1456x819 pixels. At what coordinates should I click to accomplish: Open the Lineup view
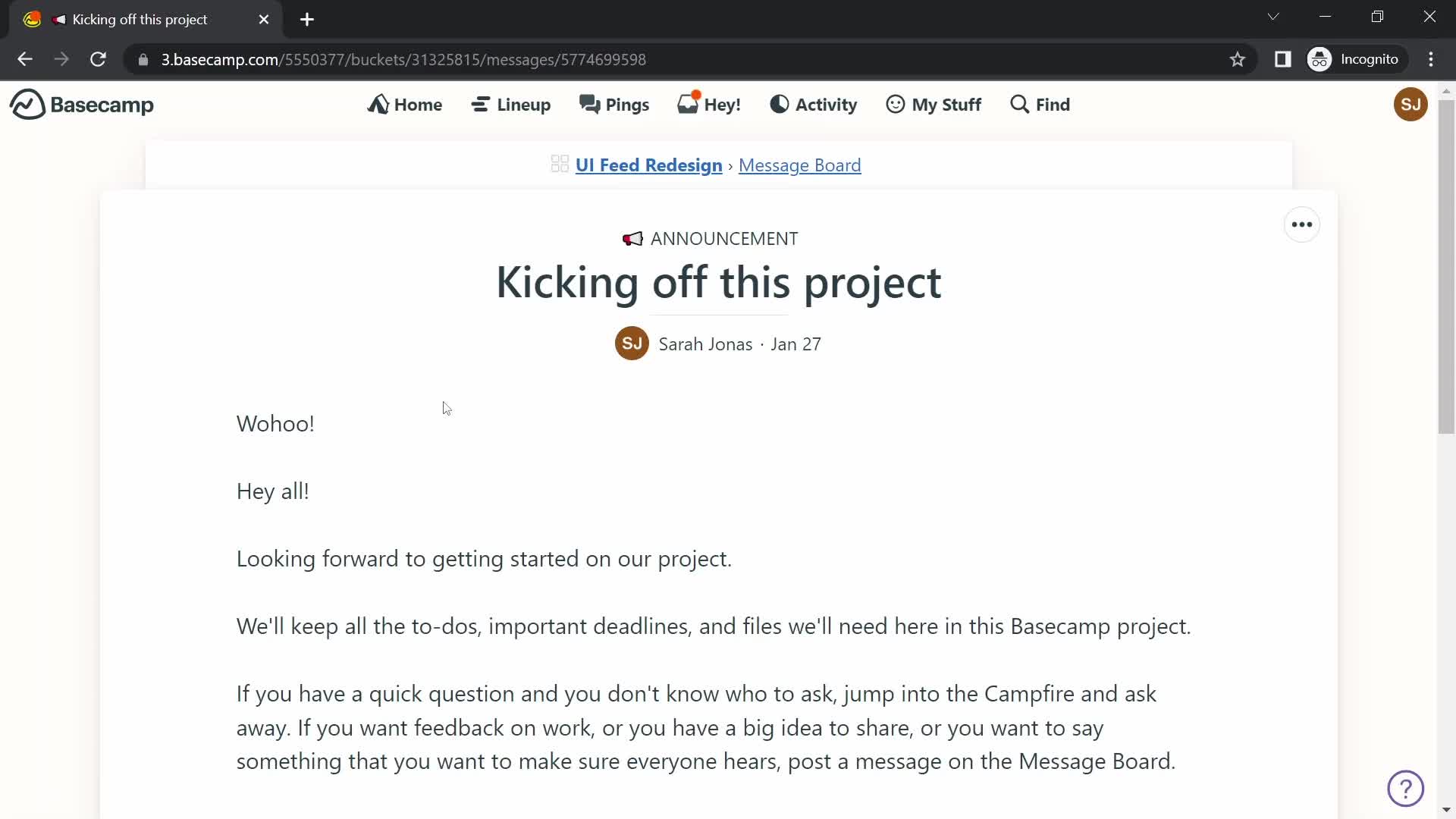point(512,104)
